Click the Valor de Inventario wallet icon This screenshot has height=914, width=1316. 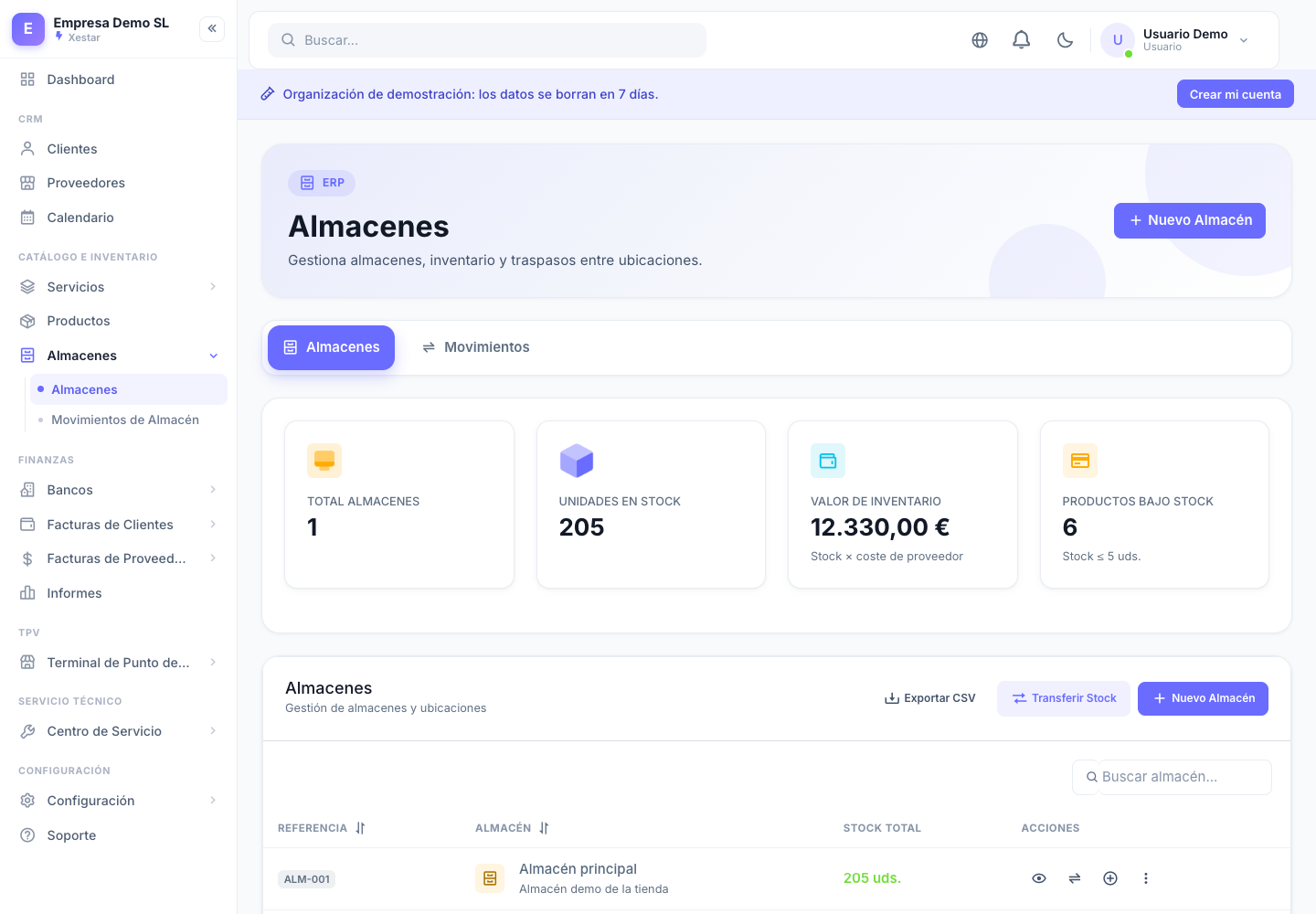point(828,461)
